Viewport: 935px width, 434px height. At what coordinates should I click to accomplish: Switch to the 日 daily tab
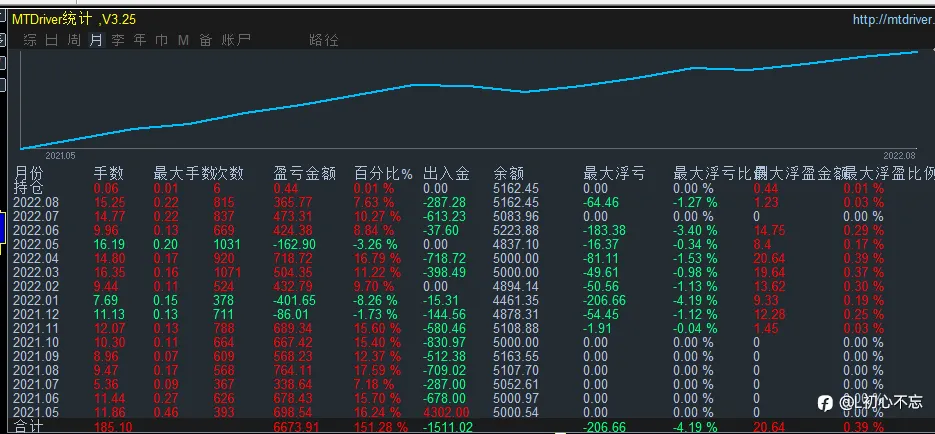[52, 40]
